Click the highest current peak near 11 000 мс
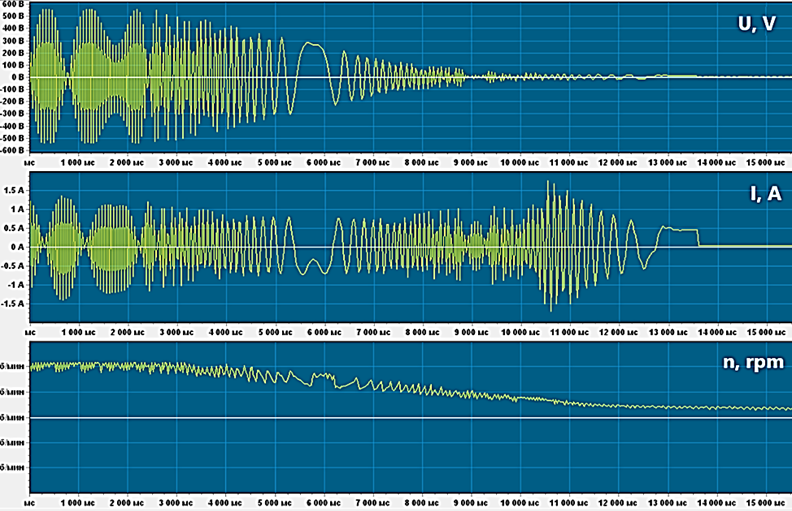Image resolution: width=792 pixels, height=511 pixels. pyautogui.click(x=550, y=184)
